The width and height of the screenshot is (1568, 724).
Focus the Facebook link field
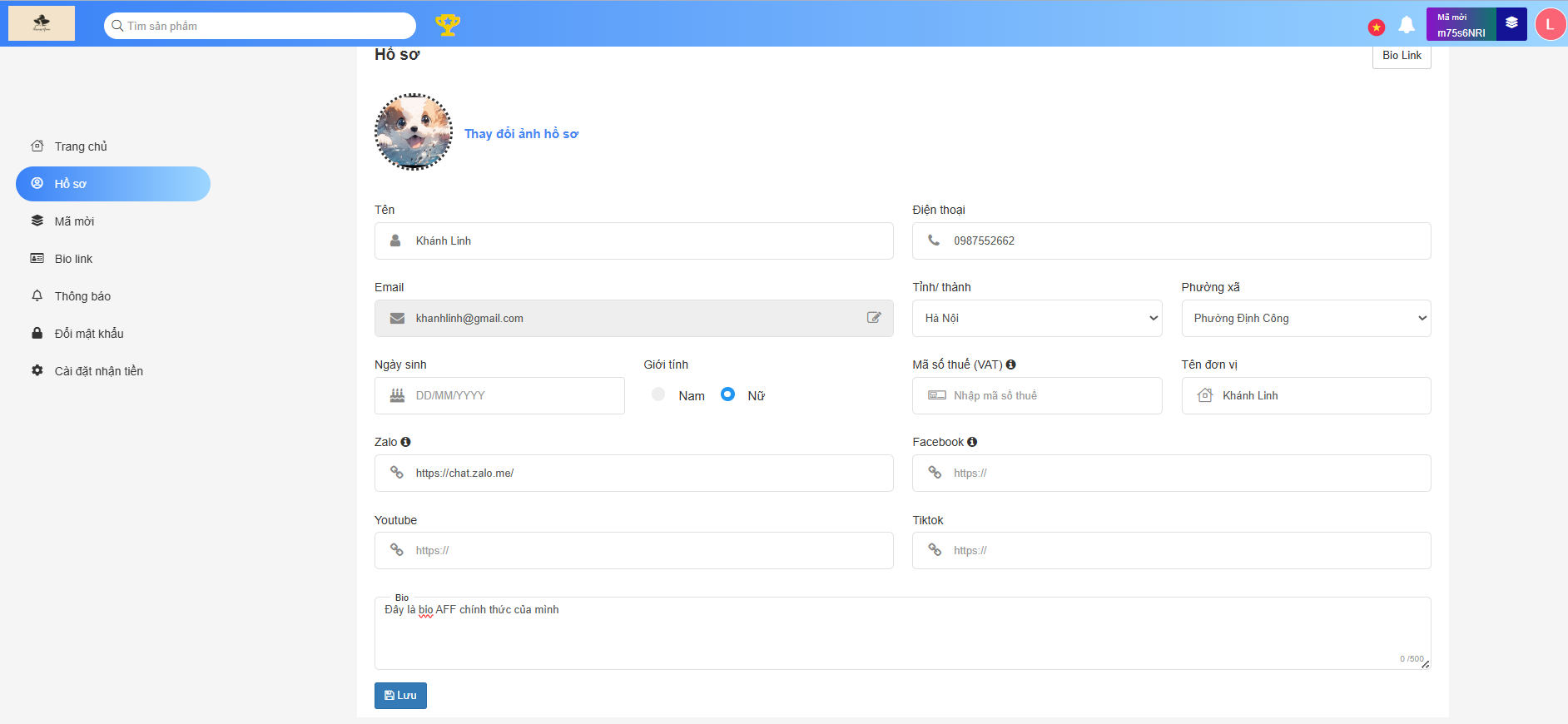pyautogui.click(x=1172, y=473)
